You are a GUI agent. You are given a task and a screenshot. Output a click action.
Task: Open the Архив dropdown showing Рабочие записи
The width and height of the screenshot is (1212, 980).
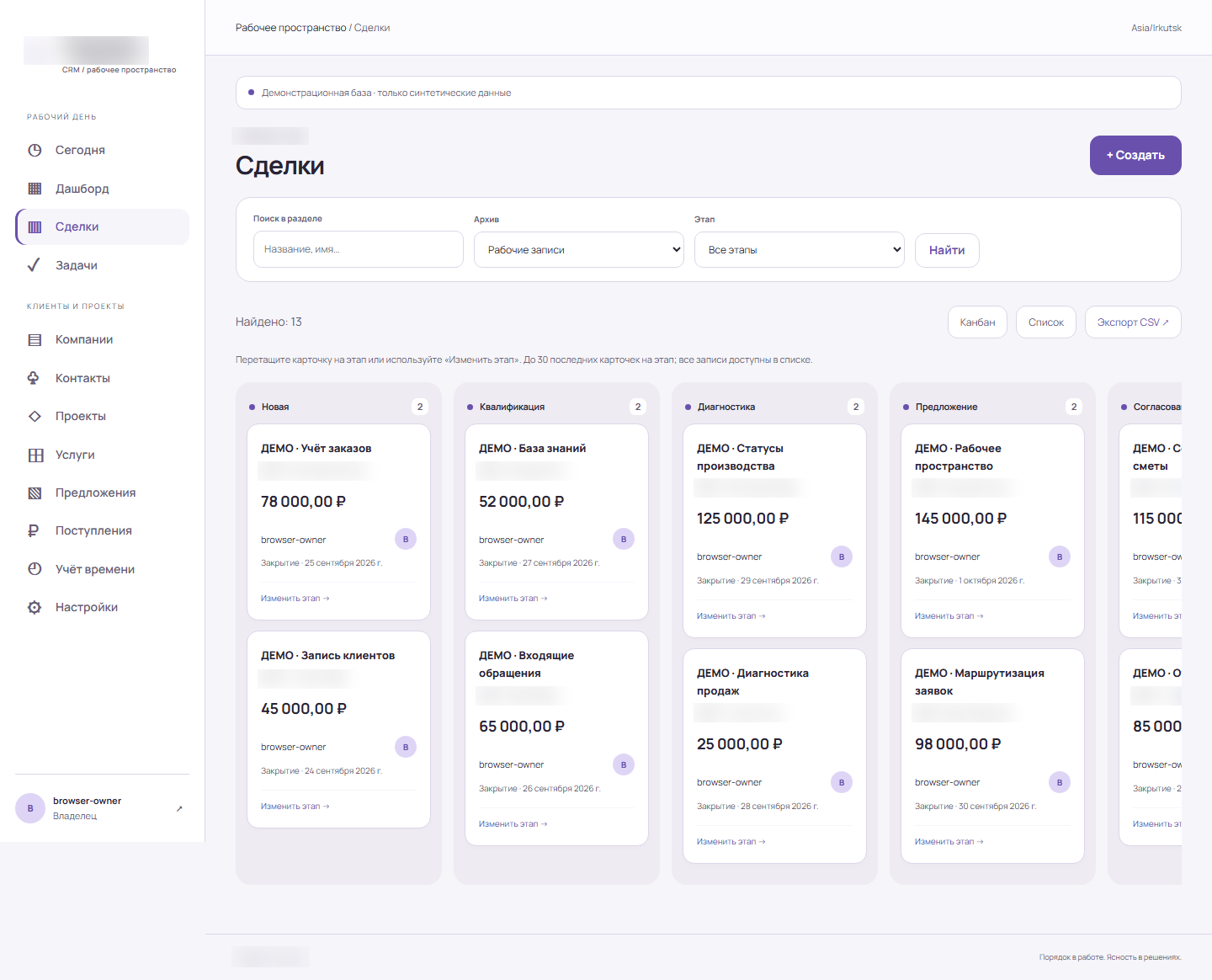click(579, 250)
